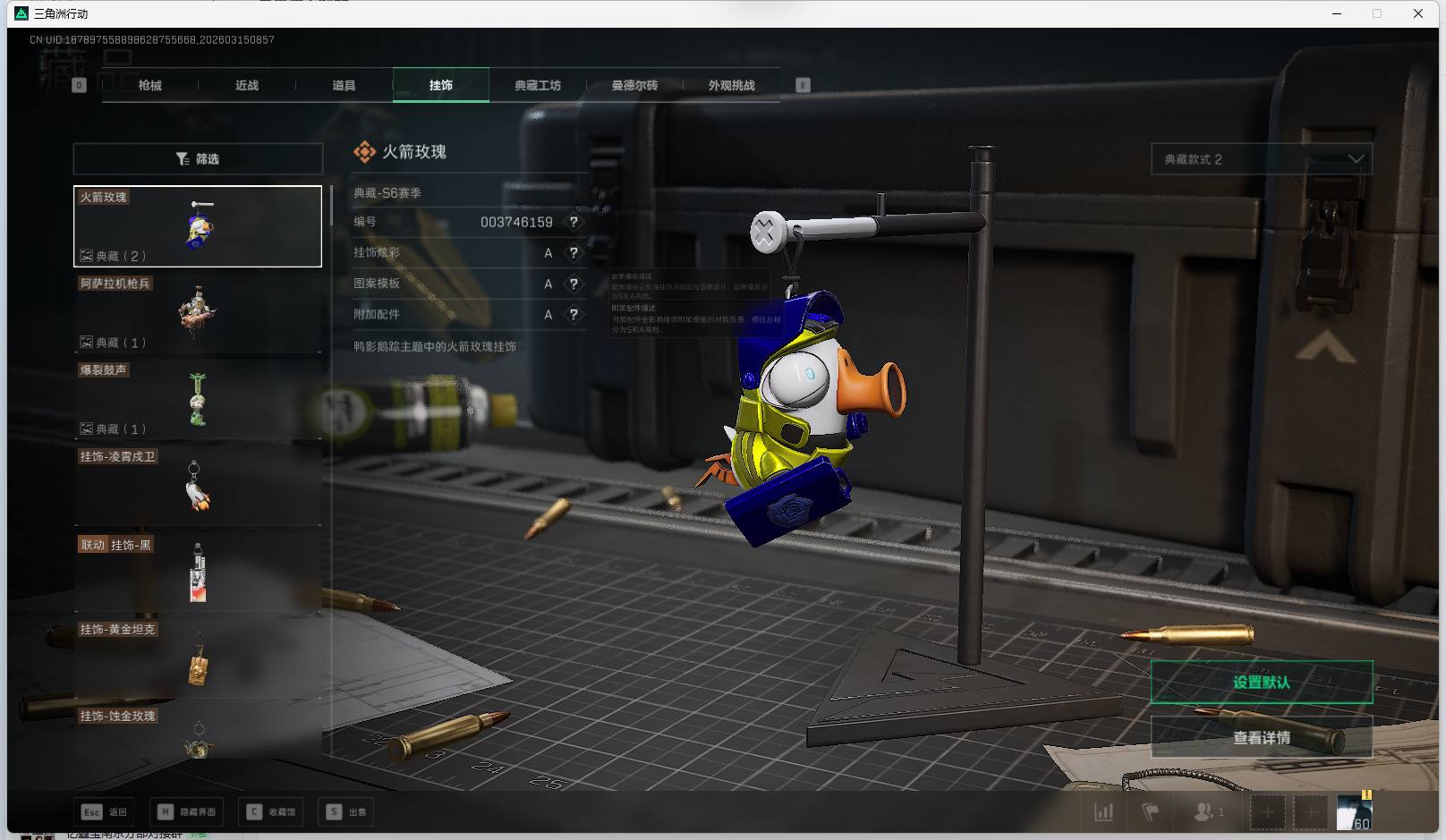Open the player avatar showing level 60

tap(1354, 812)
